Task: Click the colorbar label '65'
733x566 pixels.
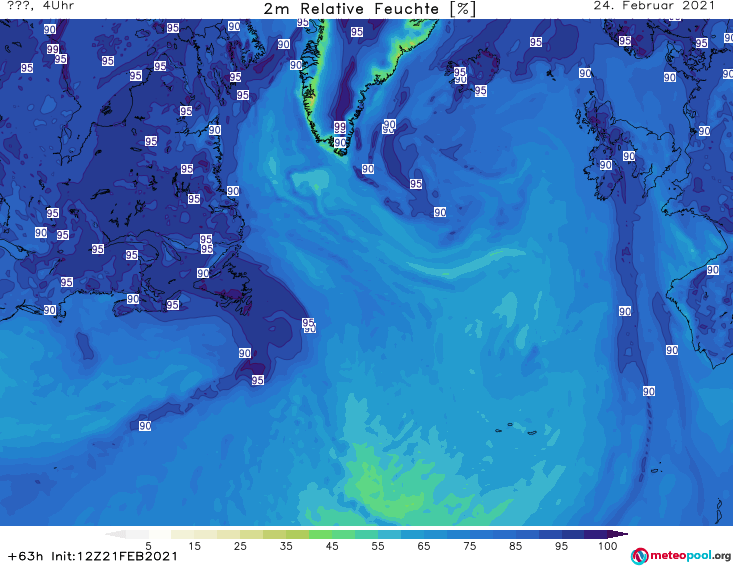Action: tap(424, 546)
